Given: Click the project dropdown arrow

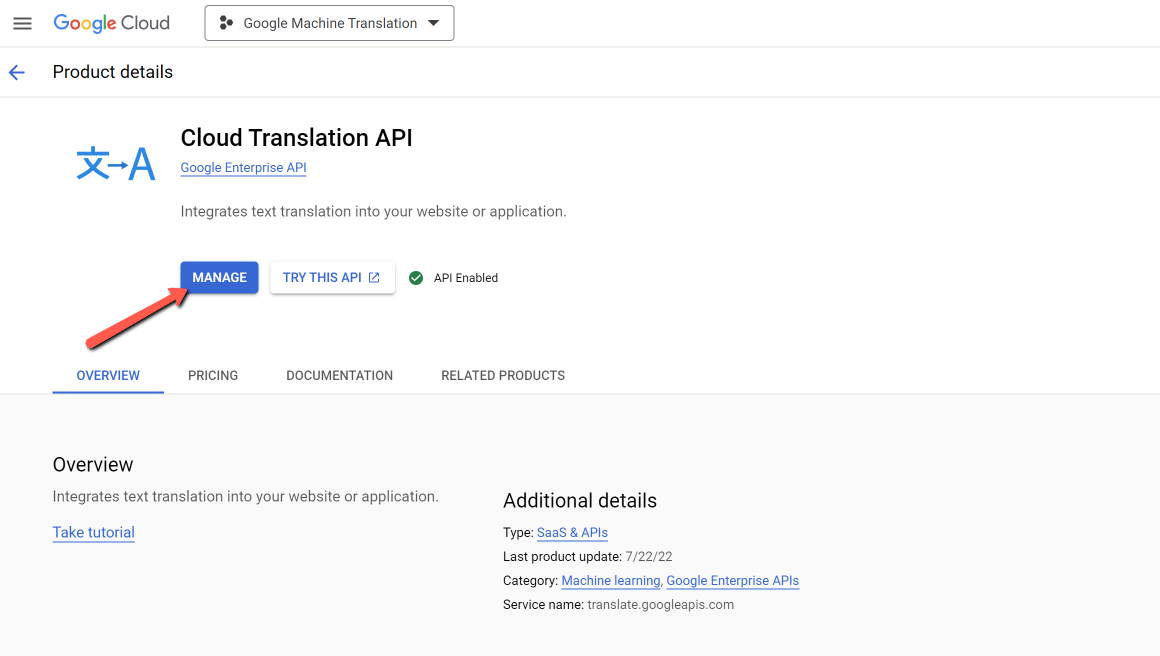Looking at the screenshot, I should click(x=434, y=24).
